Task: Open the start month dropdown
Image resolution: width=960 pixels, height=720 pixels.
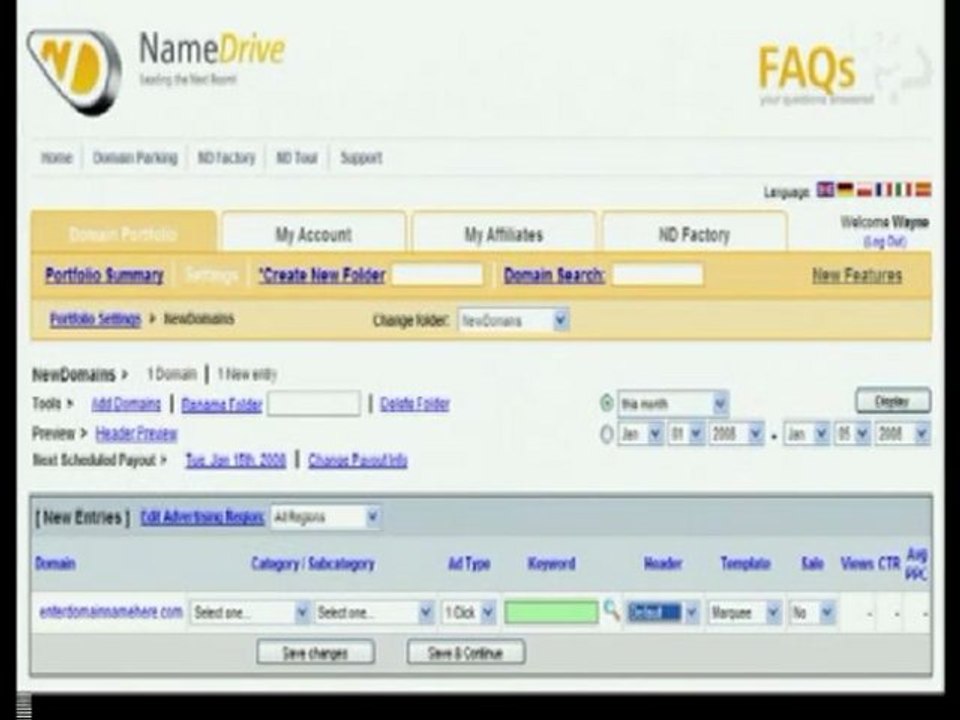Action: 640,434
